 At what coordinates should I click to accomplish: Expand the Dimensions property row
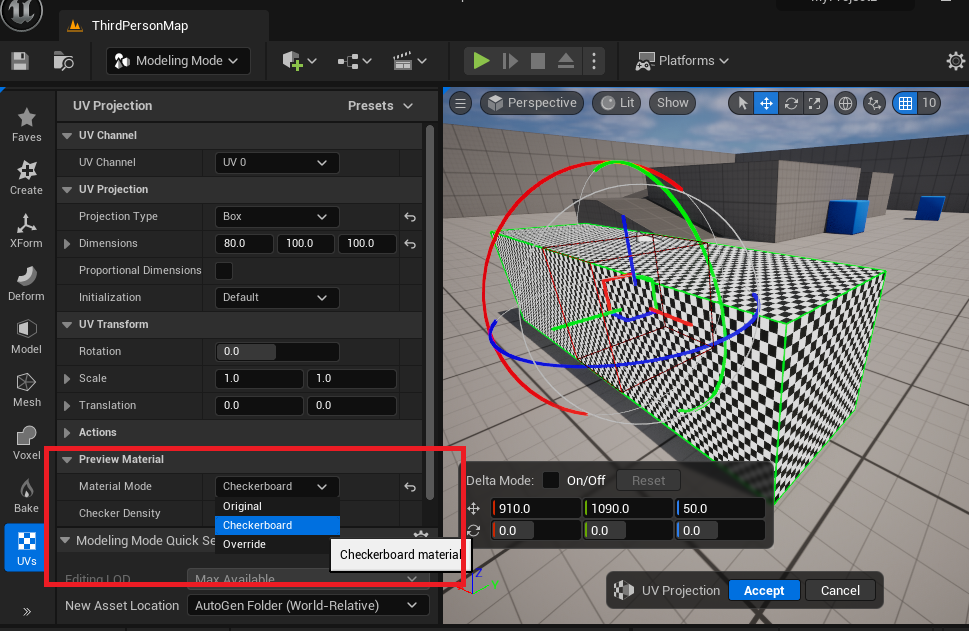click(x=67, y=244)
